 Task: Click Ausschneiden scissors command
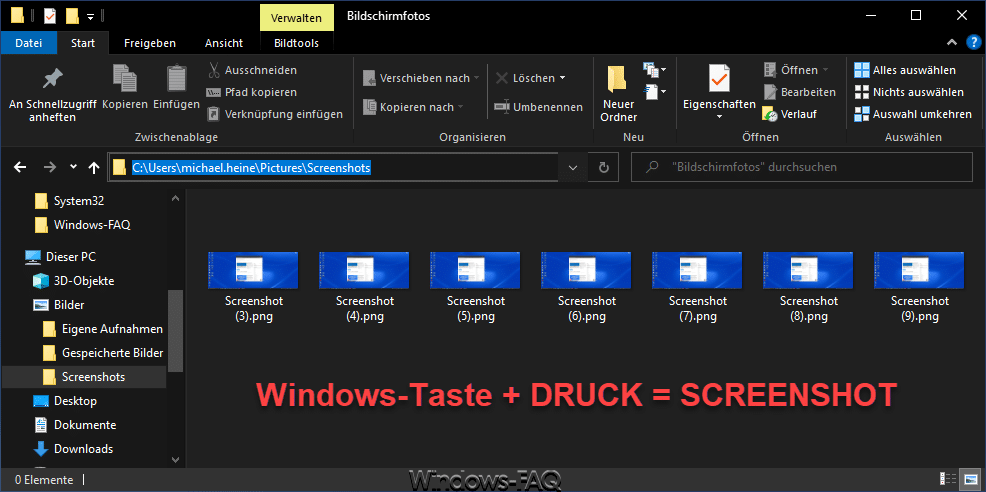coord(252,70)
